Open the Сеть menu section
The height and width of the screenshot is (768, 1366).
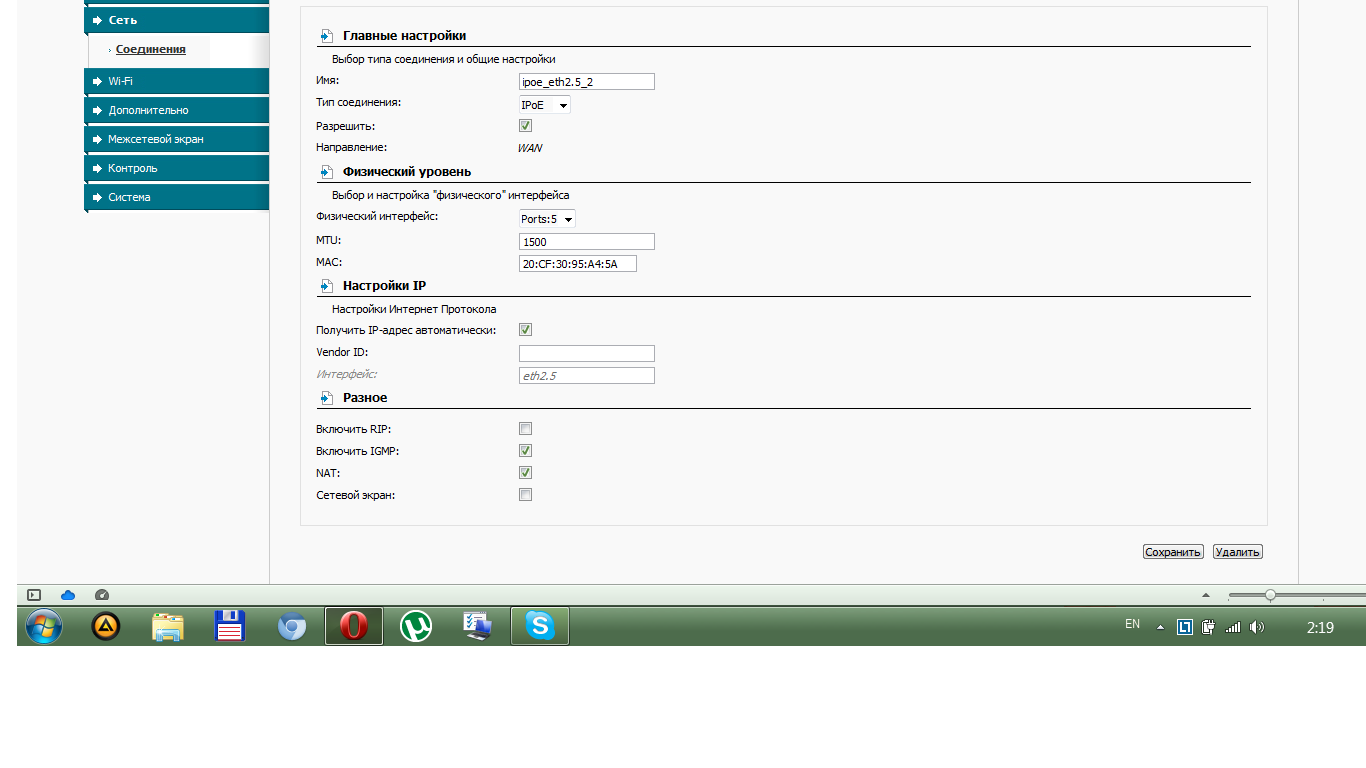click(x=177, y=20)
